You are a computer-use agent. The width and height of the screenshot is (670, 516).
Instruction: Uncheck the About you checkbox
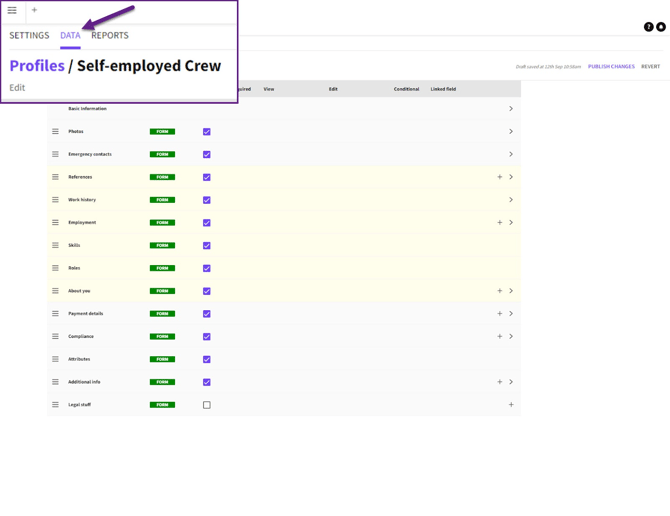[207, 291]
